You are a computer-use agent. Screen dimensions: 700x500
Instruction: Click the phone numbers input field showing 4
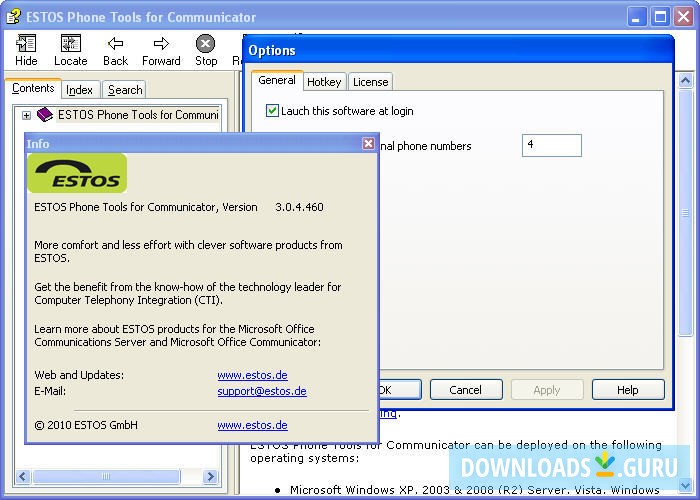pyautogui.click(x=552, y=145)
